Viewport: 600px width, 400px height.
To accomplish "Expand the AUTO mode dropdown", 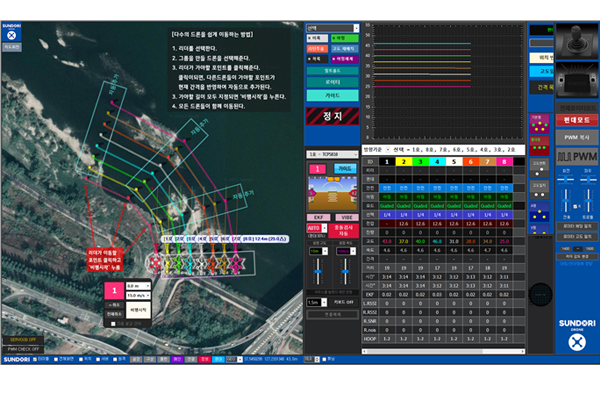I will (315, 228).
